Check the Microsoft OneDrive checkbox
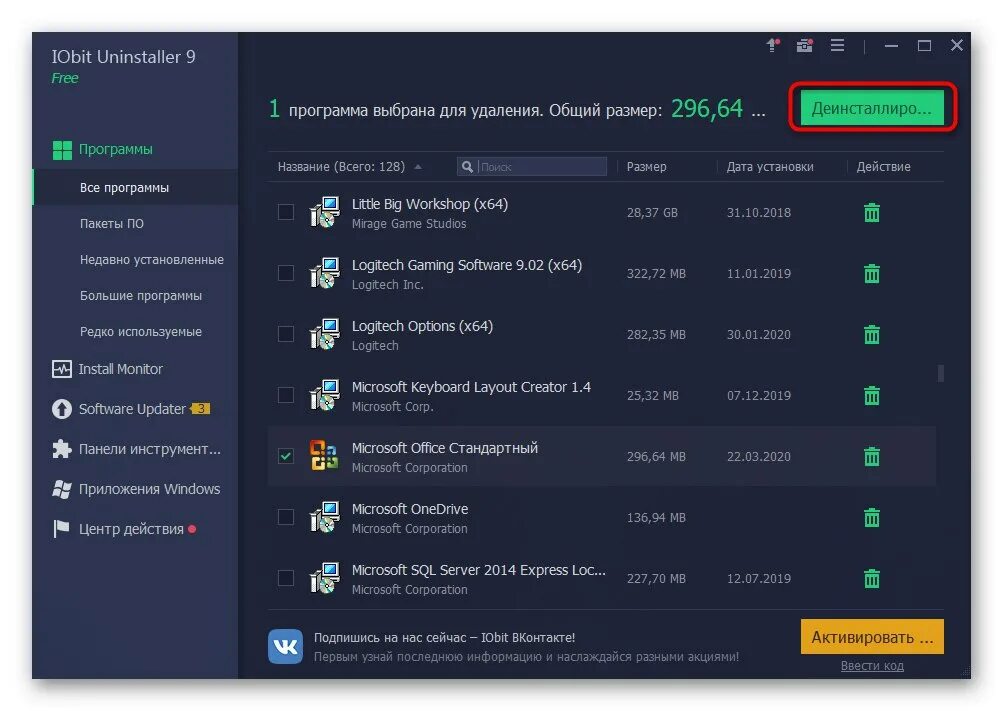 coord(286,517)
